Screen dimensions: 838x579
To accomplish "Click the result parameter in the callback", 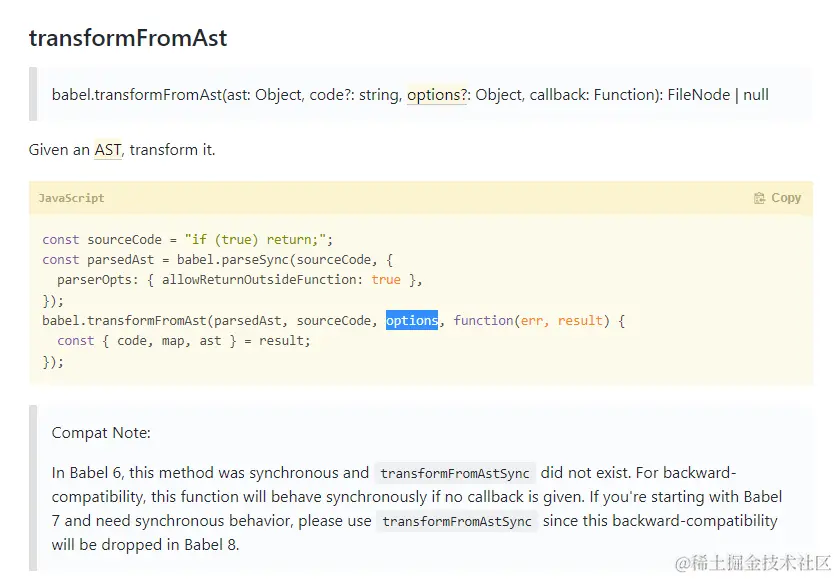I will 580,321.
